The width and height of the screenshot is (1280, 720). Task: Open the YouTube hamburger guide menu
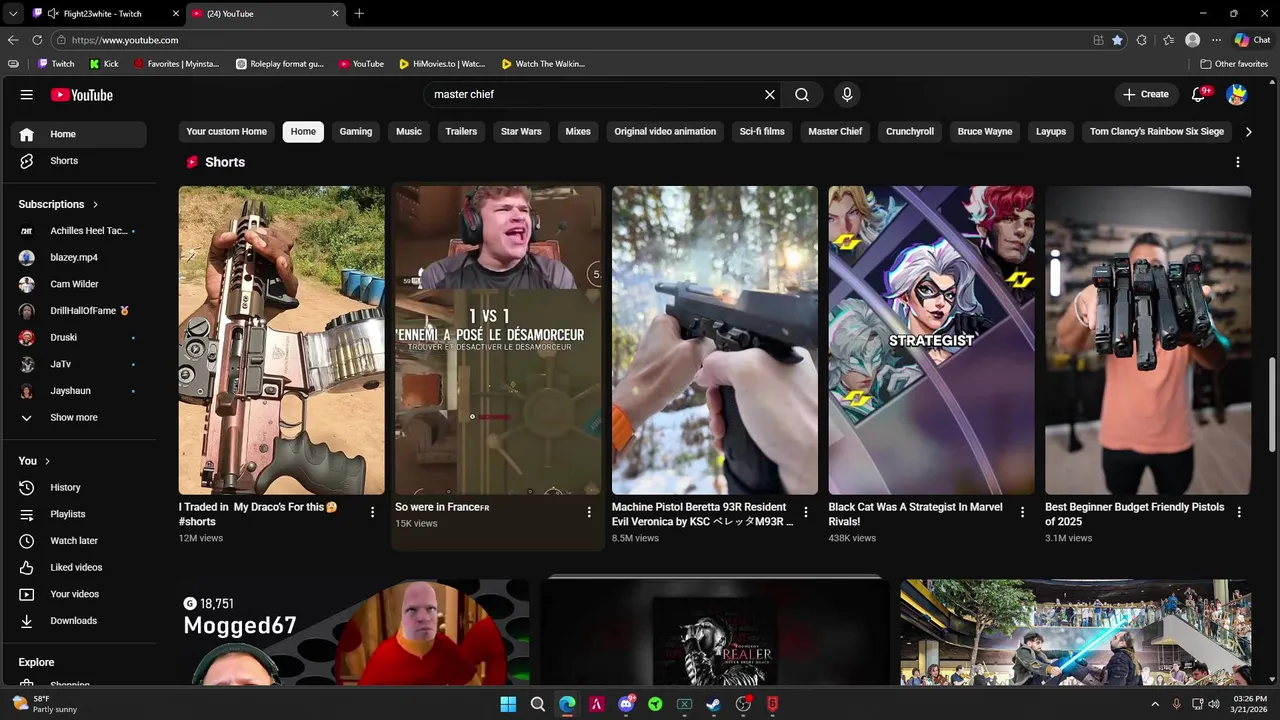[27, 95]
